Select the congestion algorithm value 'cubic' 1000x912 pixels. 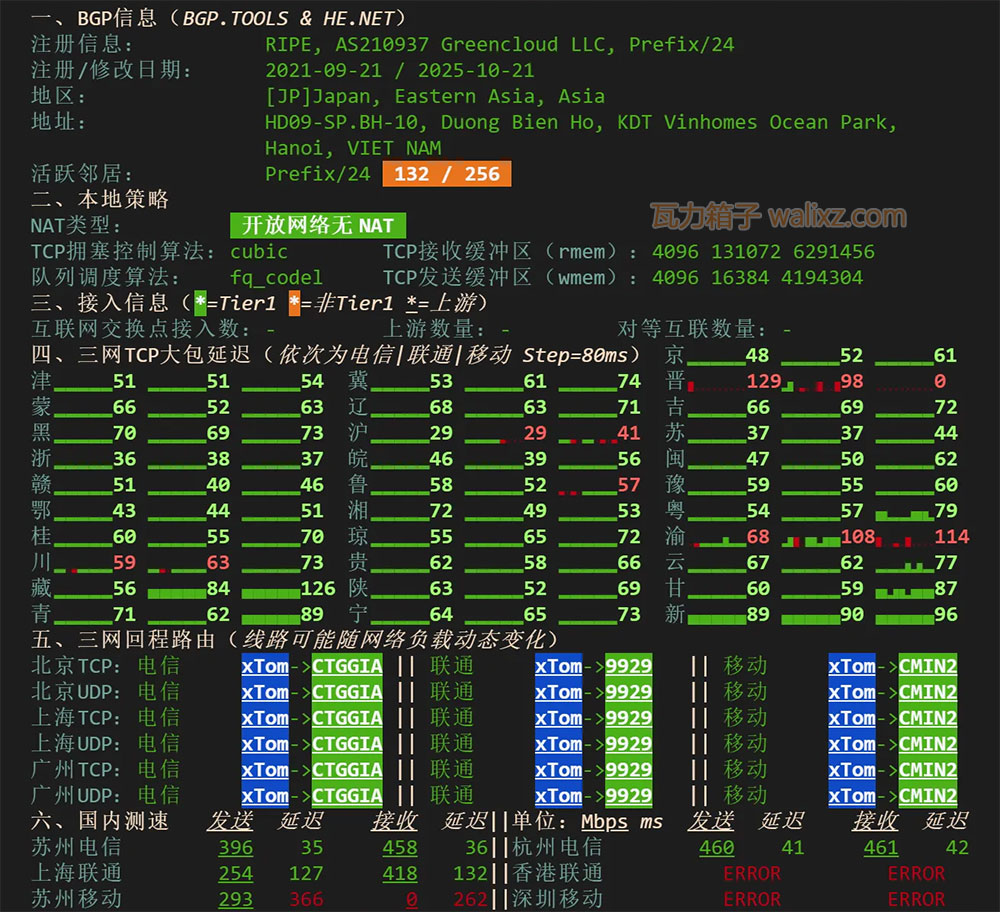coord(259,252)
